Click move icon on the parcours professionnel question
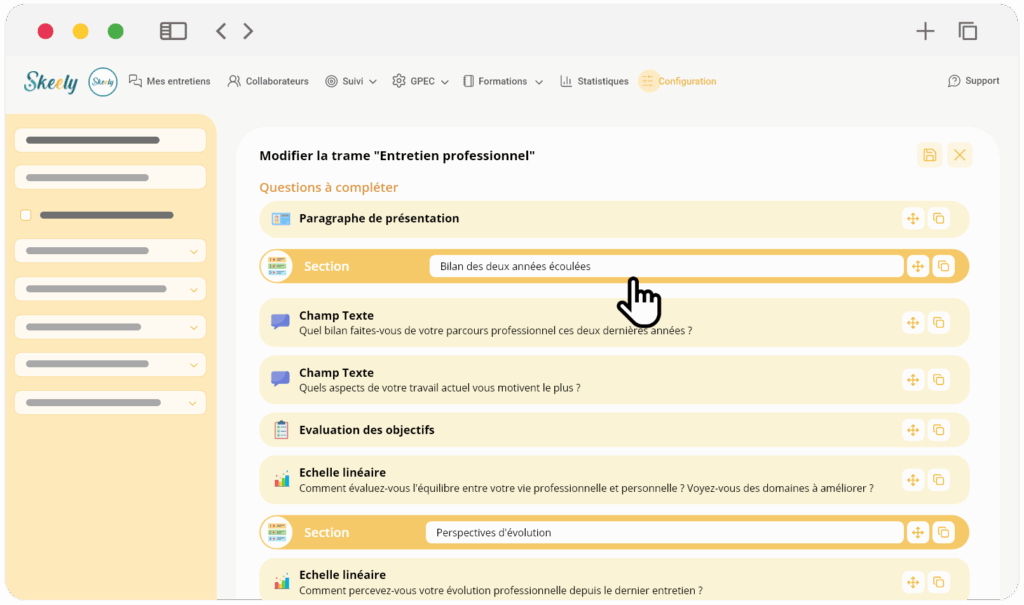The image size is (1024, 605). pos(913,323)
